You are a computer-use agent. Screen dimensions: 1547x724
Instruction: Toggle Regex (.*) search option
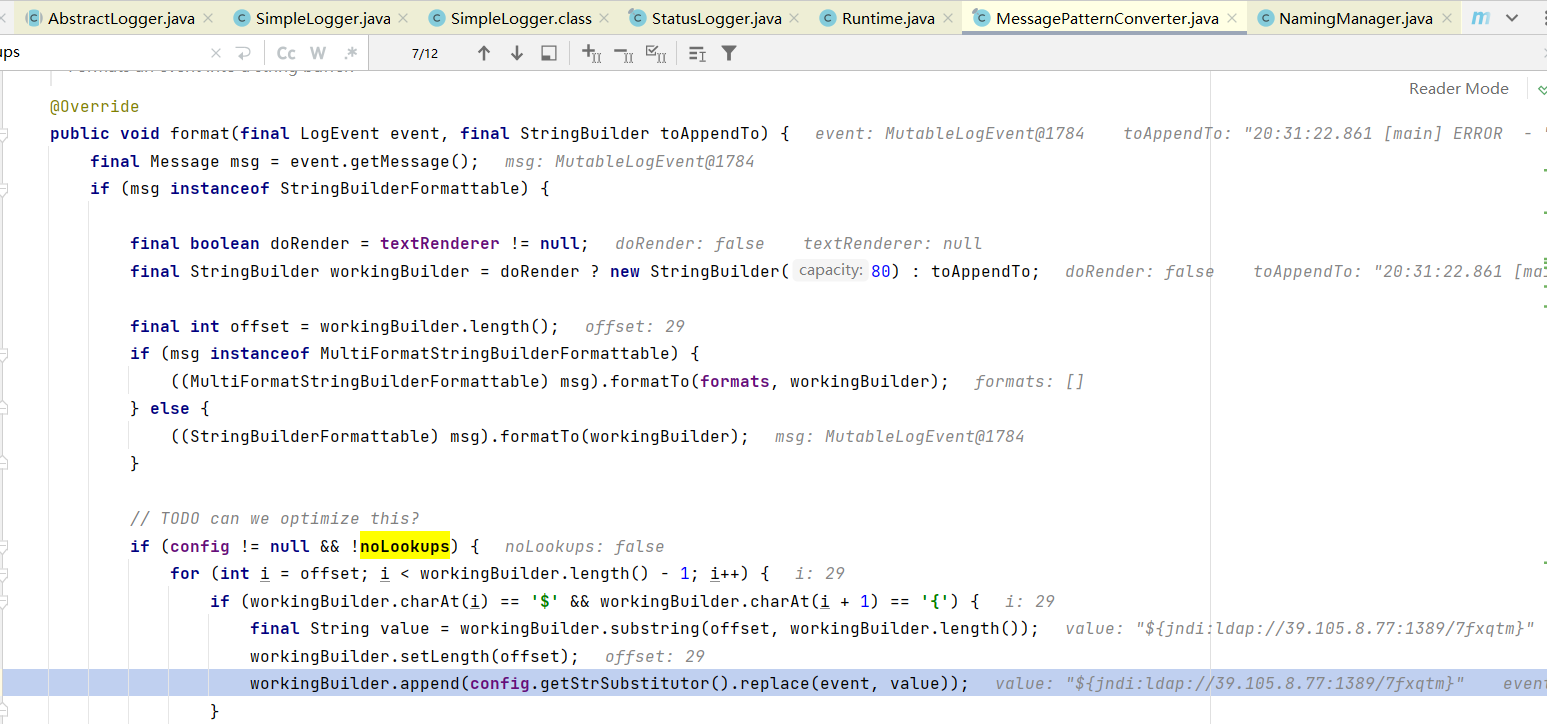click(350, 54)
